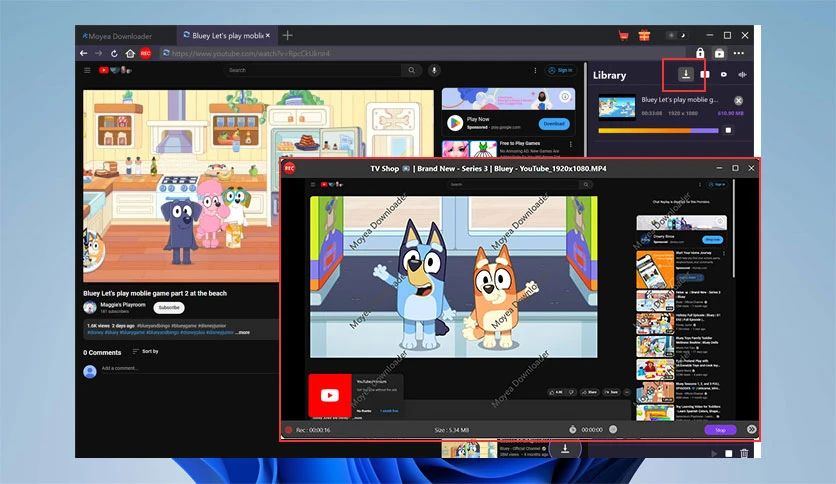The width and height of the screenshot is (836, 484).
Task: Show recorded videos in Library
Action: [x=724, y=75]
